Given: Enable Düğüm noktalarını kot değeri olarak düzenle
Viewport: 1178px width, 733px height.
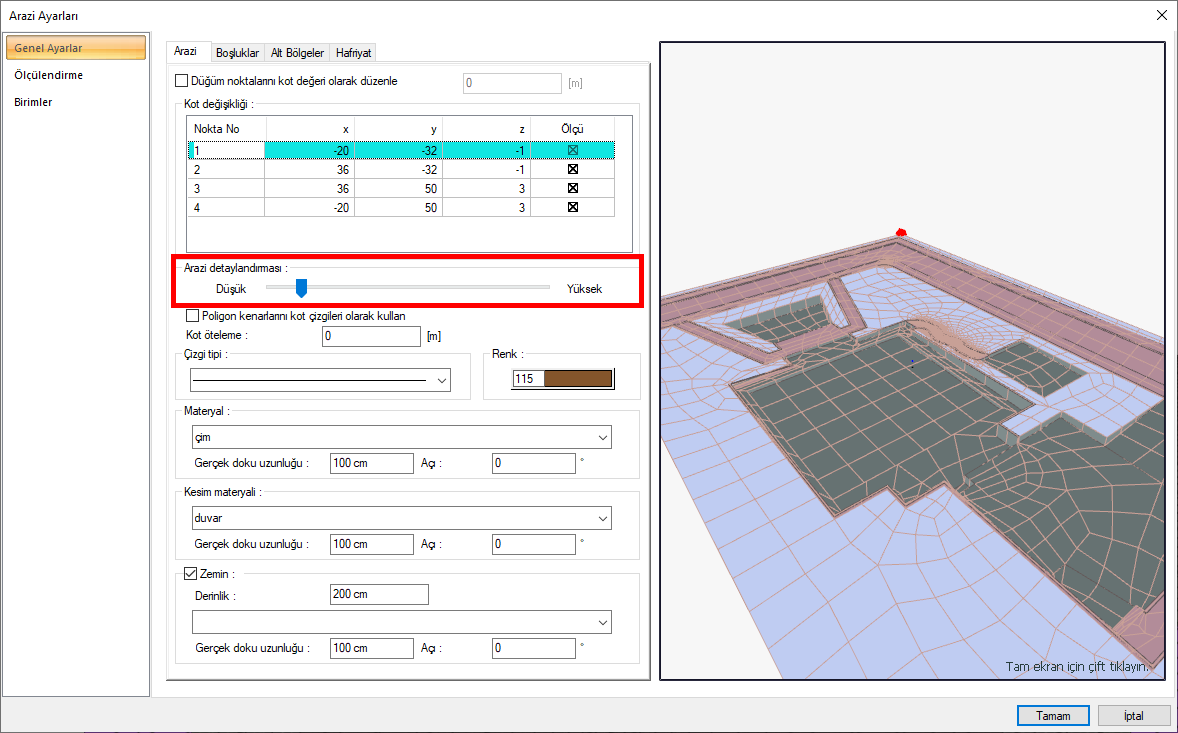Looking at the screenshot, I should (x=181, y=82).
